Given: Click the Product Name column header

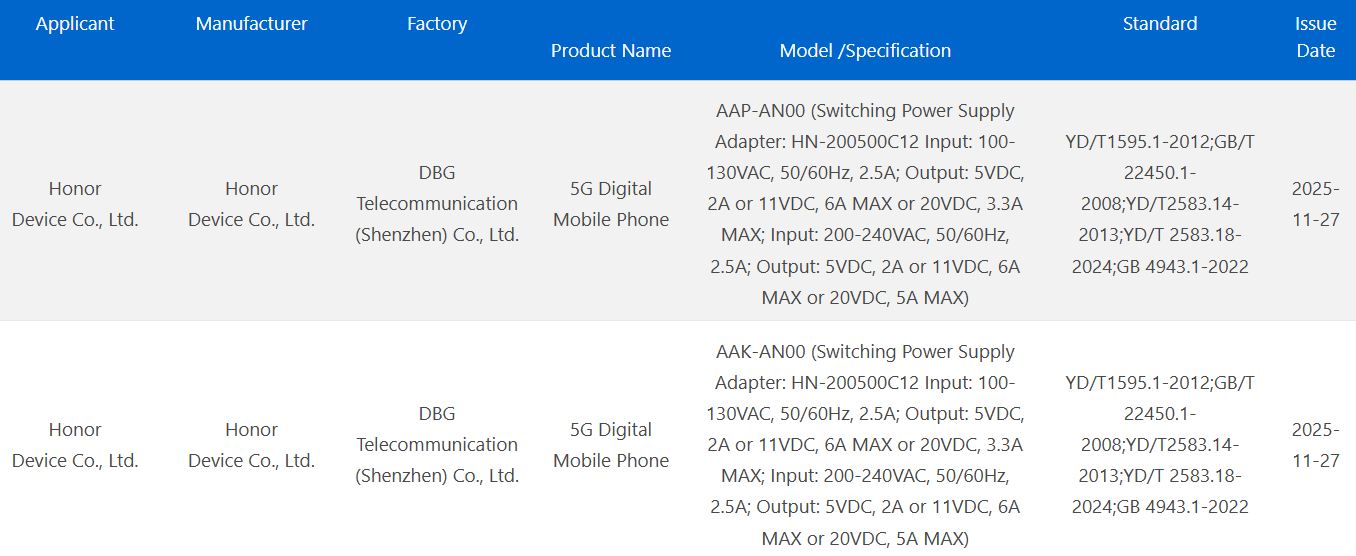Looking at the screenshot, I should [x=611, y=50].
